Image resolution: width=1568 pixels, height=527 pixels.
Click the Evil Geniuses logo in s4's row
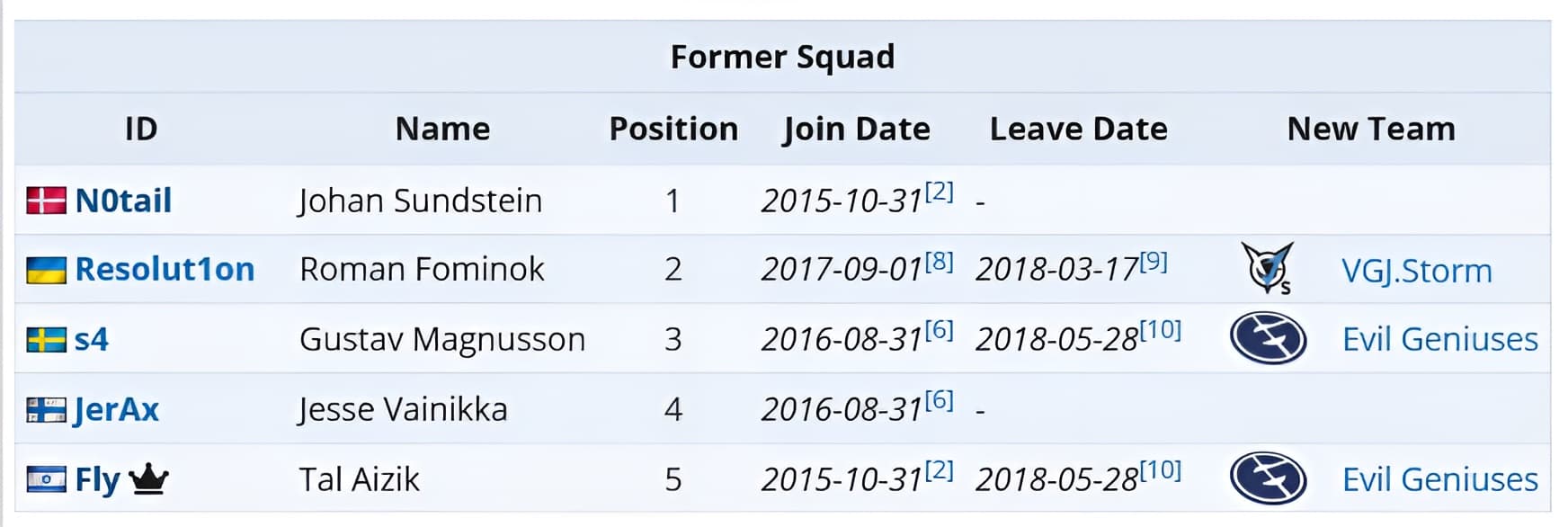pos(1268,338)
